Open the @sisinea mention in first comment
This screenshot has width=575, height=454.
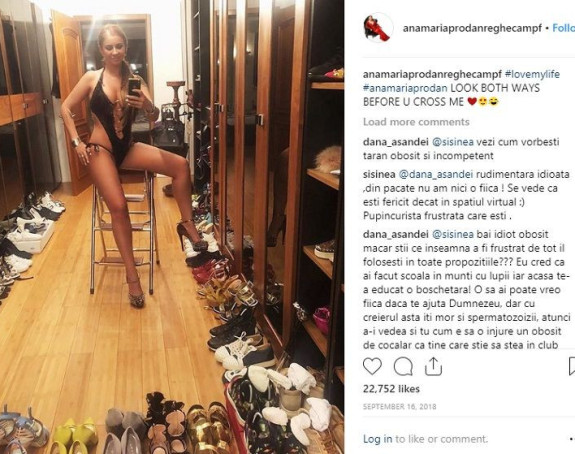tap(453, 142)
